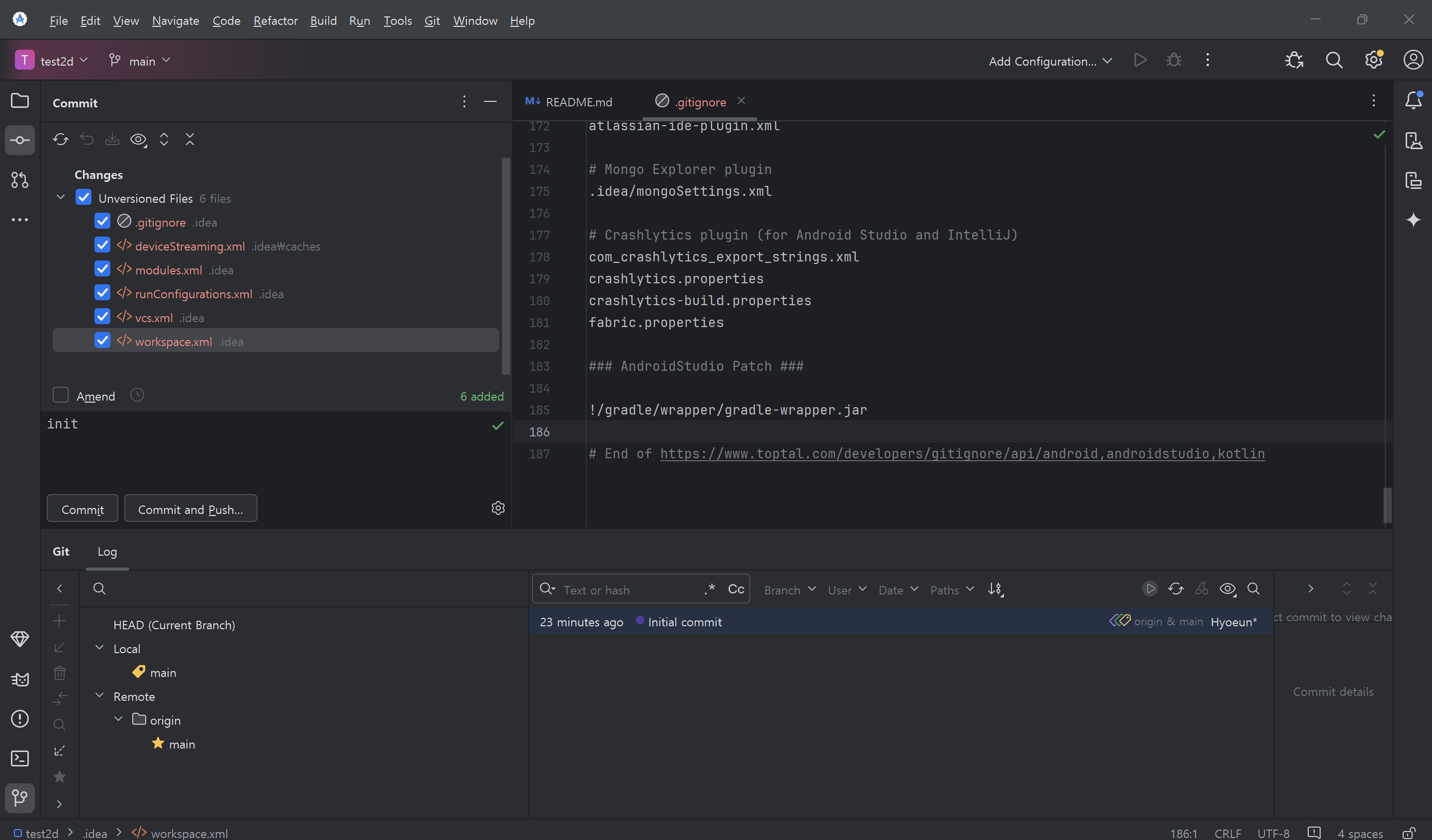The height and width of the screenshot is (840, 1432).
Task: Enable the Amend checkbox
Action: tap(61, 395)
